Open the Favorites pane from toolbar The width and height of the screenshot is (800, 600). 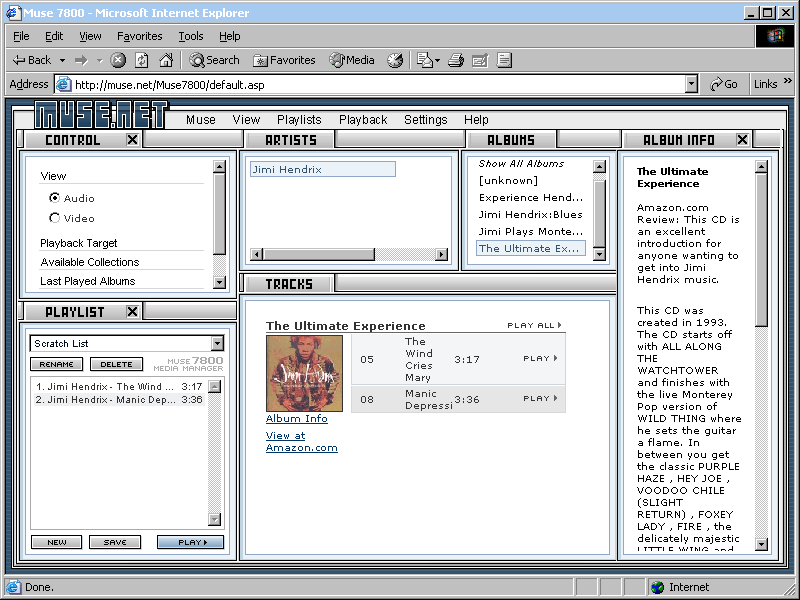[x=285, y=60]
